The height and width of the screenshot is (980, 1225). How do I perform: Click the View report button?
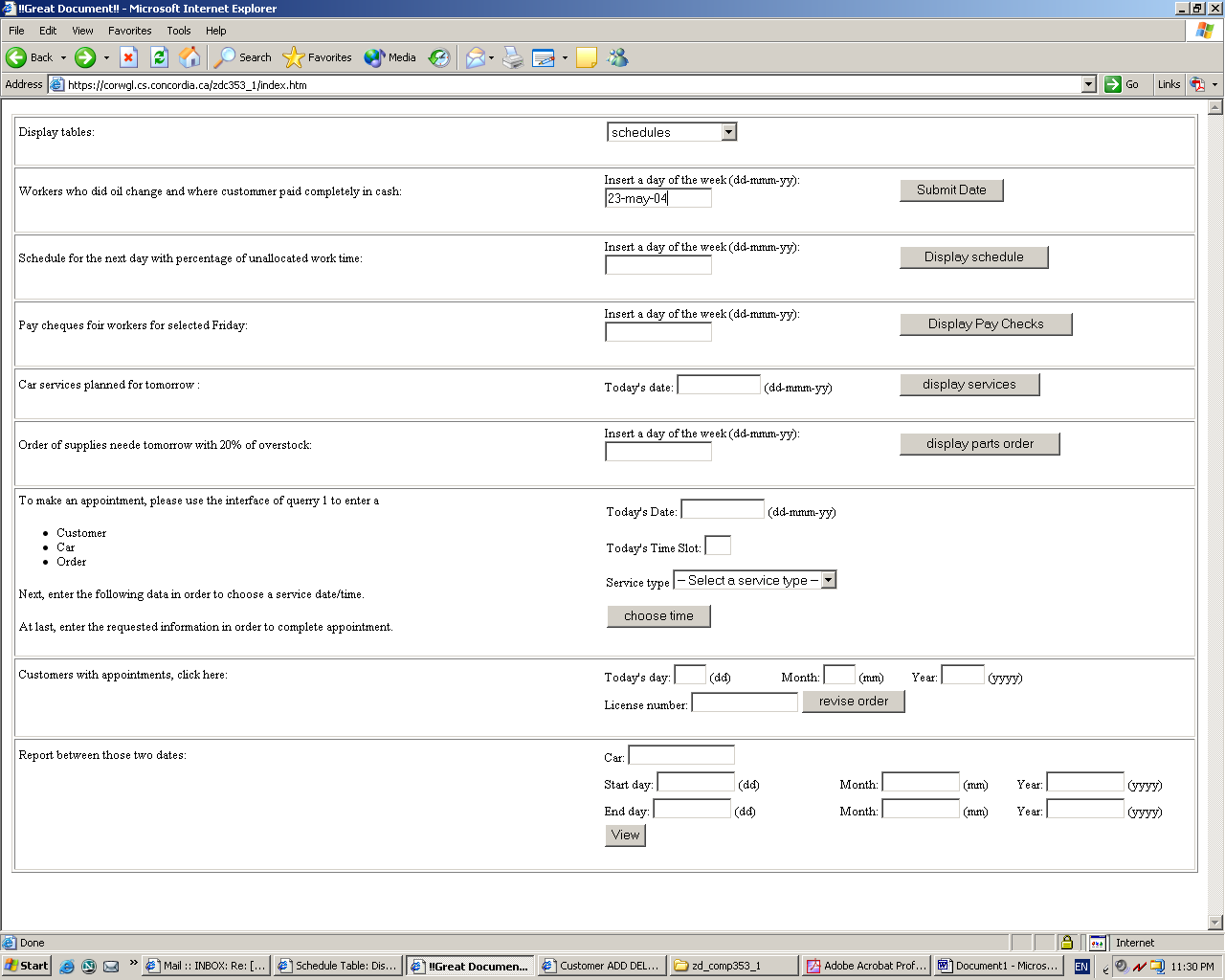[x=626, y=835]
